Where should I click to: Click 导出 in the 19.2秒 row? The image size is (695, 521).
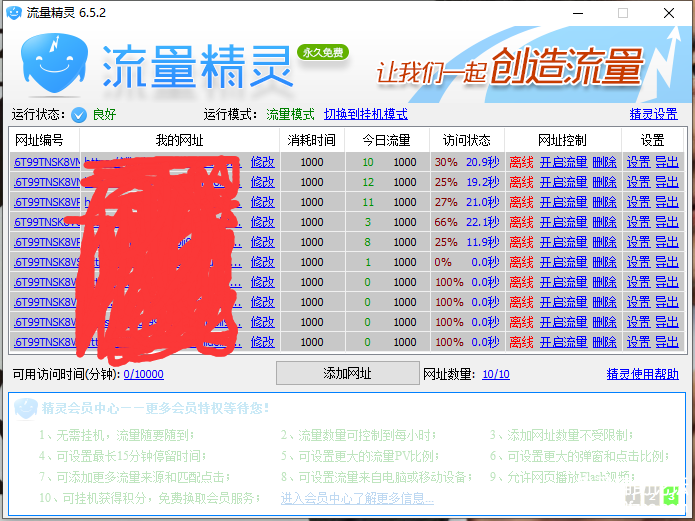click(667, 182)
